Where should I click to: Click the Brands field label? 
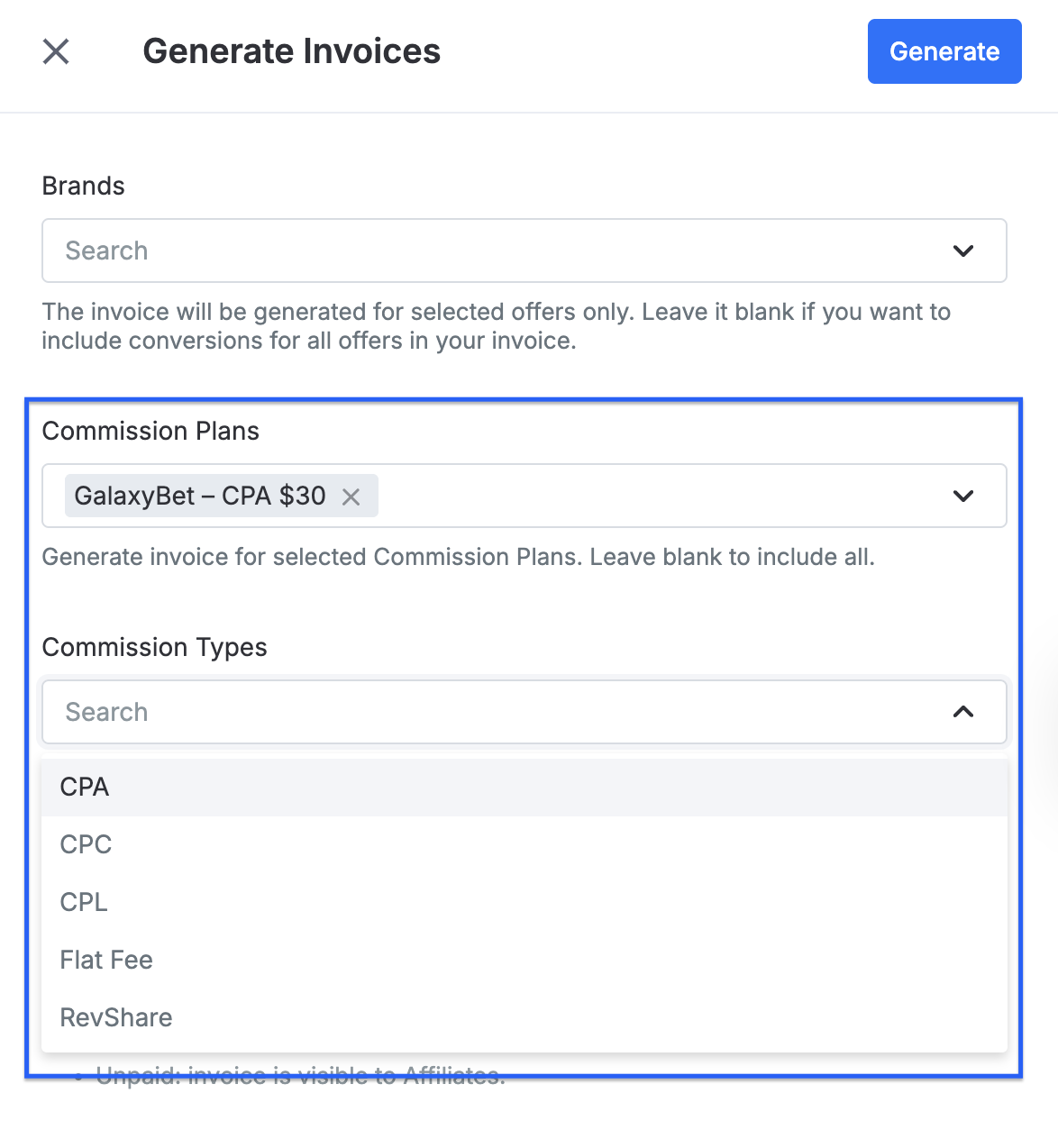(x=84, y=186)
